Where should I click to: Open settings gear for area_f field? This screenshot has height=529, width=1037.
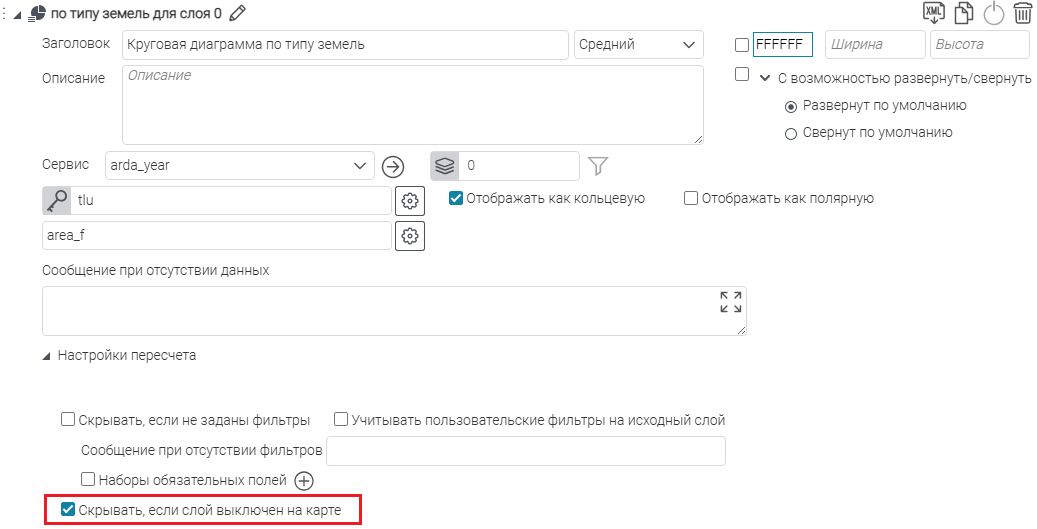(x=410, y=236)
